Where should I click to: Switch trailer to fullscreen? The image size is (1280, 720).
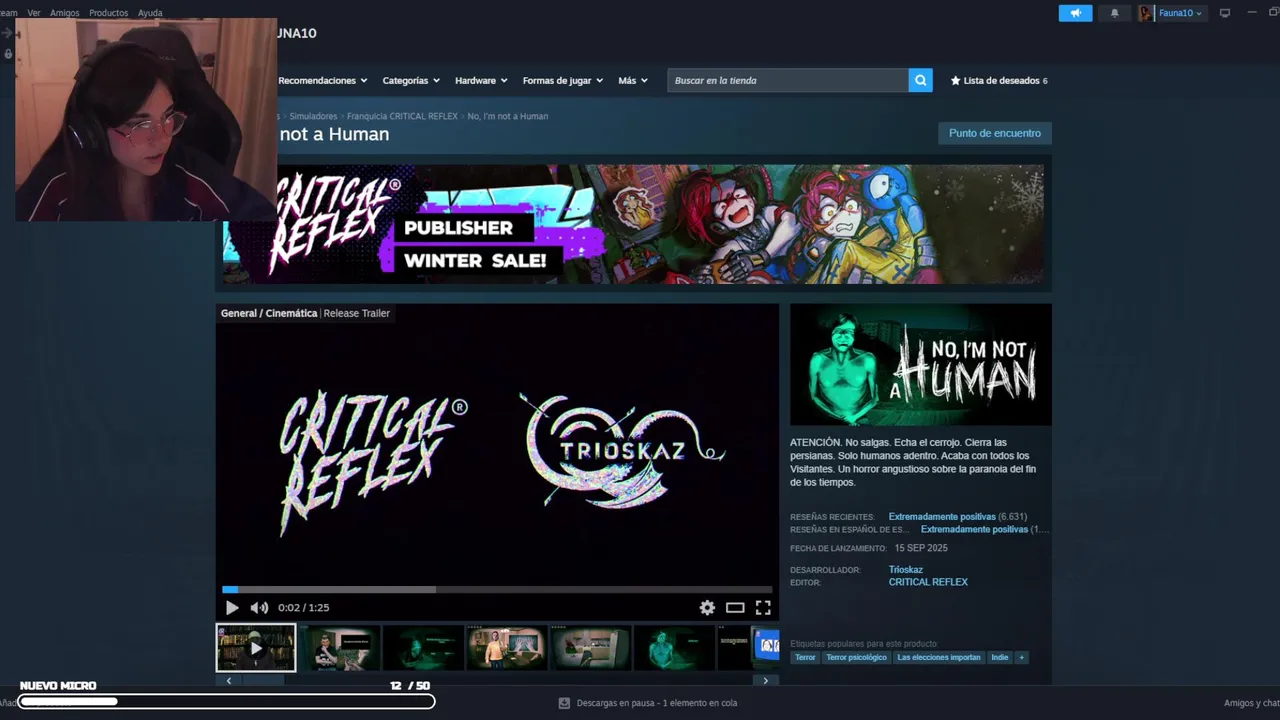pos(763,607)
